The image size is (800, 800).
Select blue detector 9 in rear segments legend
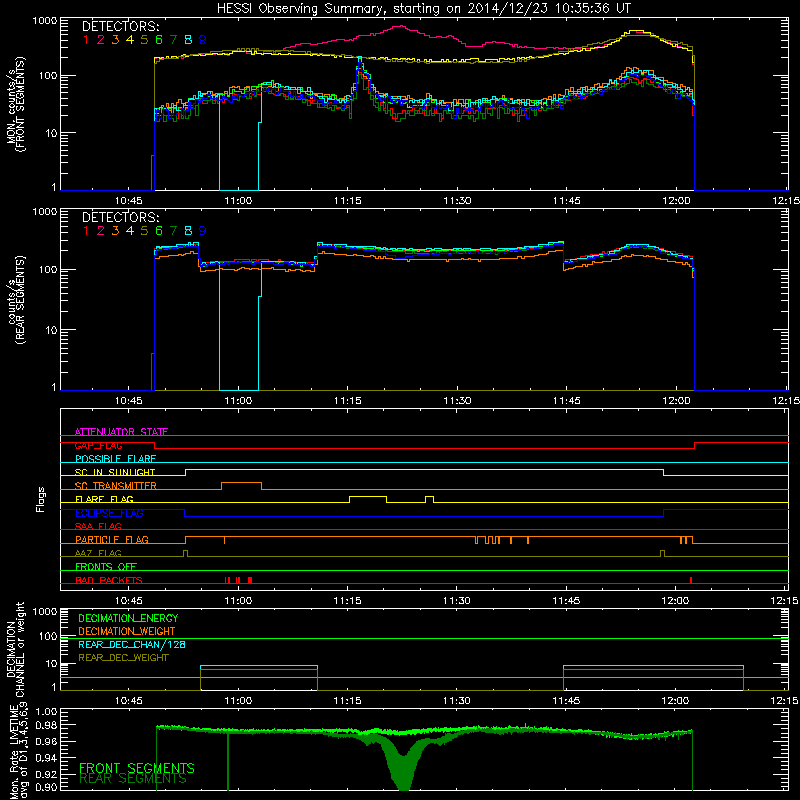coord(203,231)
